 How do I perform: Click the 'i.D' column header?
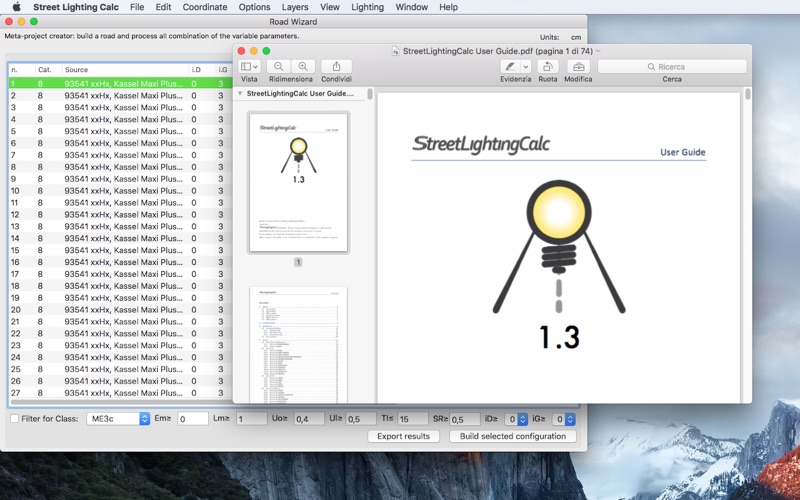click(202, 69)
